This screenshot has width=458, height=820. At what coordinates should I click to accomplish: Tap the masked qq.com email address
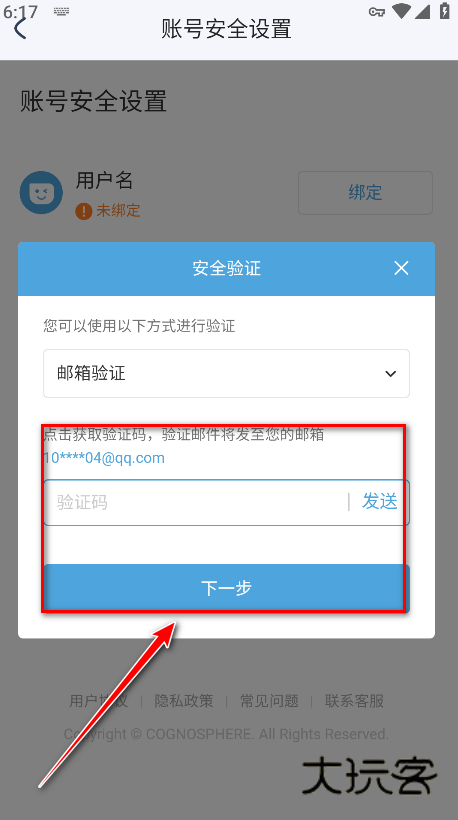click(104, 458)
